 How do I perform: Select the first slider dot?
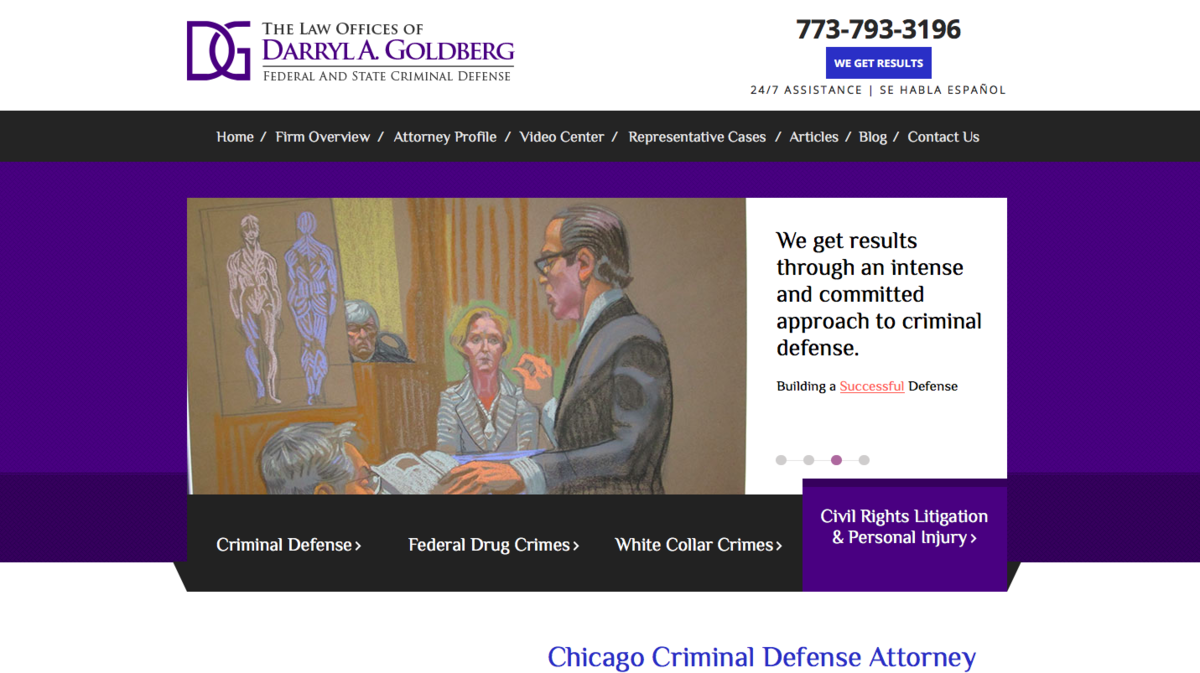pos(781,460)
